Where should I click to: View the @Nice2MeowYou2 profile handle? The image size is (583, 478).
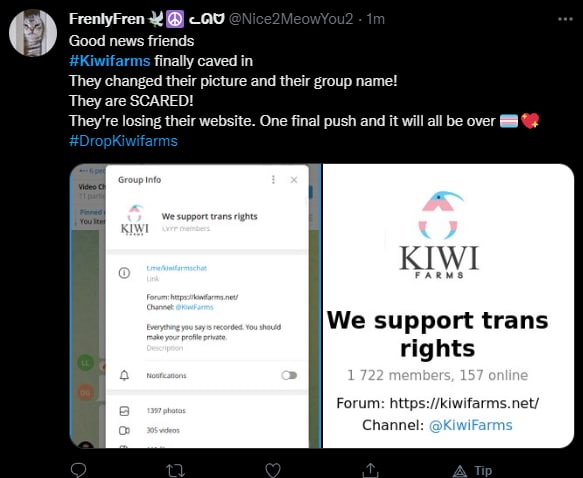click(290, 19)
